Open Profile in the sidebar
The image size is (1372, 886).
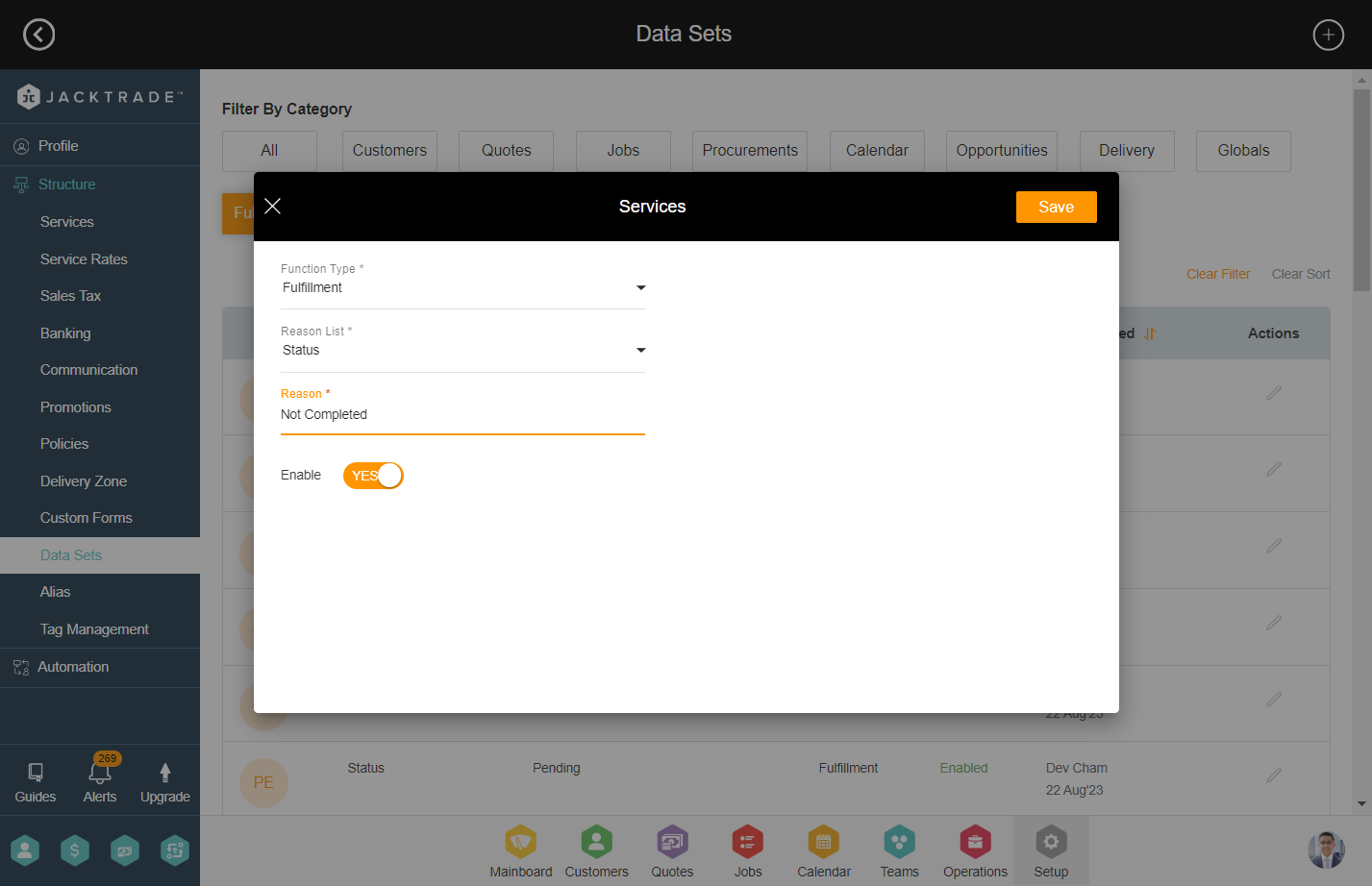coord(100,146)
